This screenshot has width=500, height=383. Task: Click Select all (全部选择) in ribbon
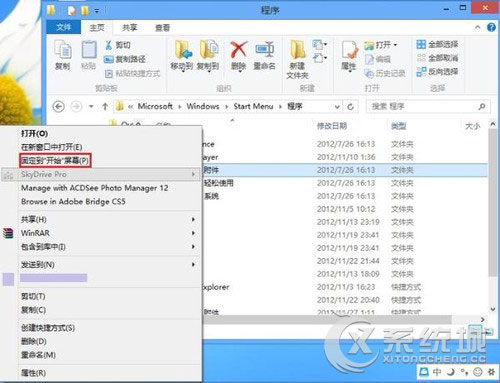pos(438,44)
